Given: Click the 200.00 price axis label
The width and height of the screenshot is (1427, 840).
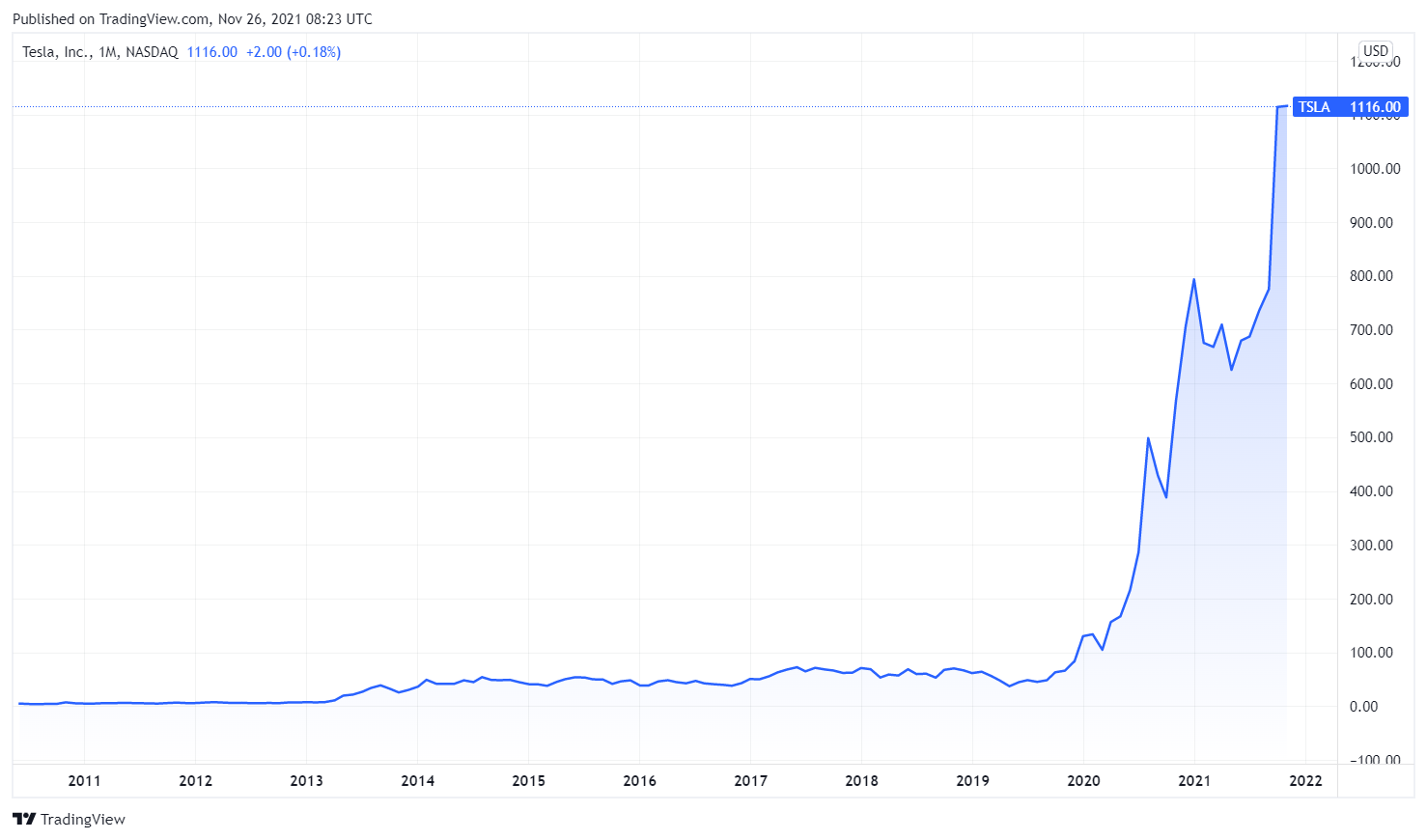Looking at the screenshot, I should (x=1372, y=600).
